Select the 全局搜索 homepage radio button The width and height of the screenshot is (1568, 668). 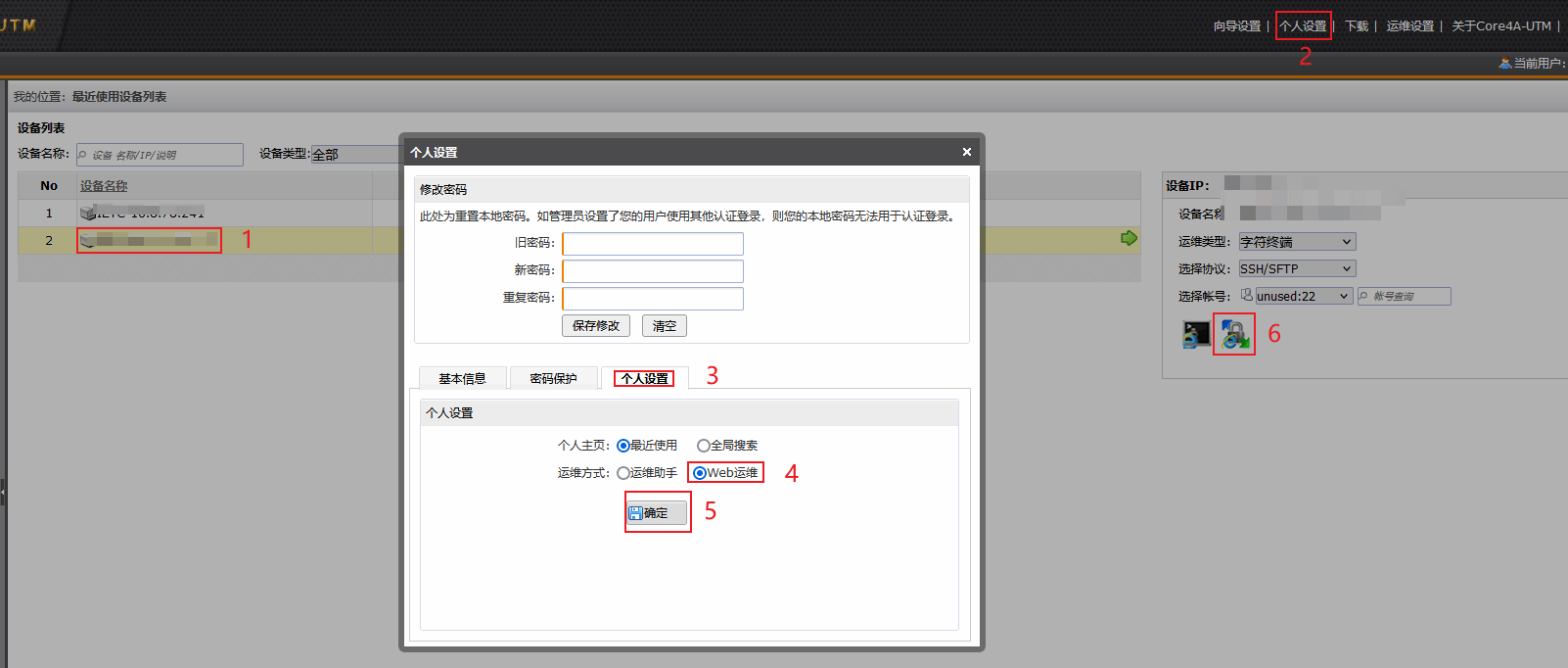click(x=703, y=446)
